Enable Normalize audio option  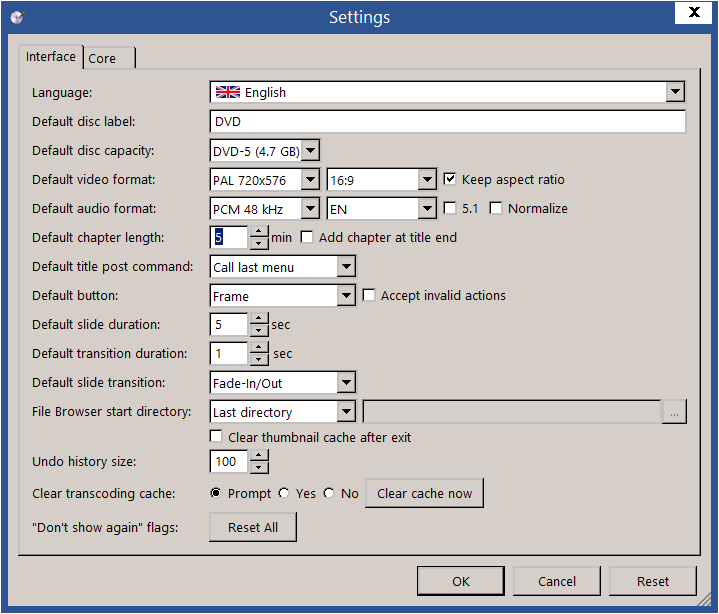[x=496, y=209]
